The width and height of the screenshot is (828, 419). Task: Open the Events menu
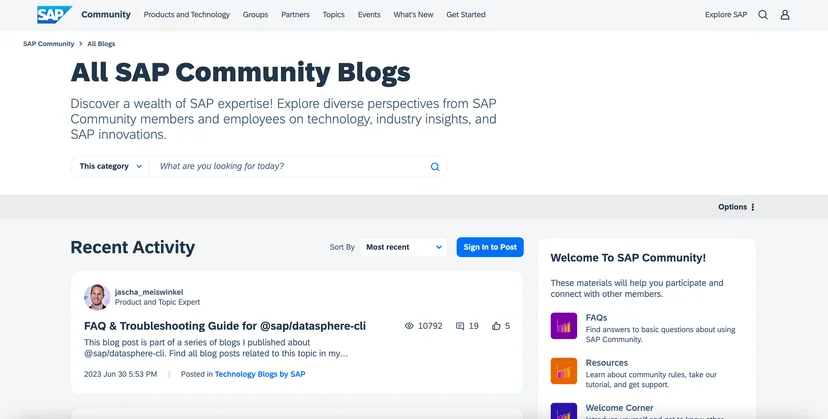(369, 15)
